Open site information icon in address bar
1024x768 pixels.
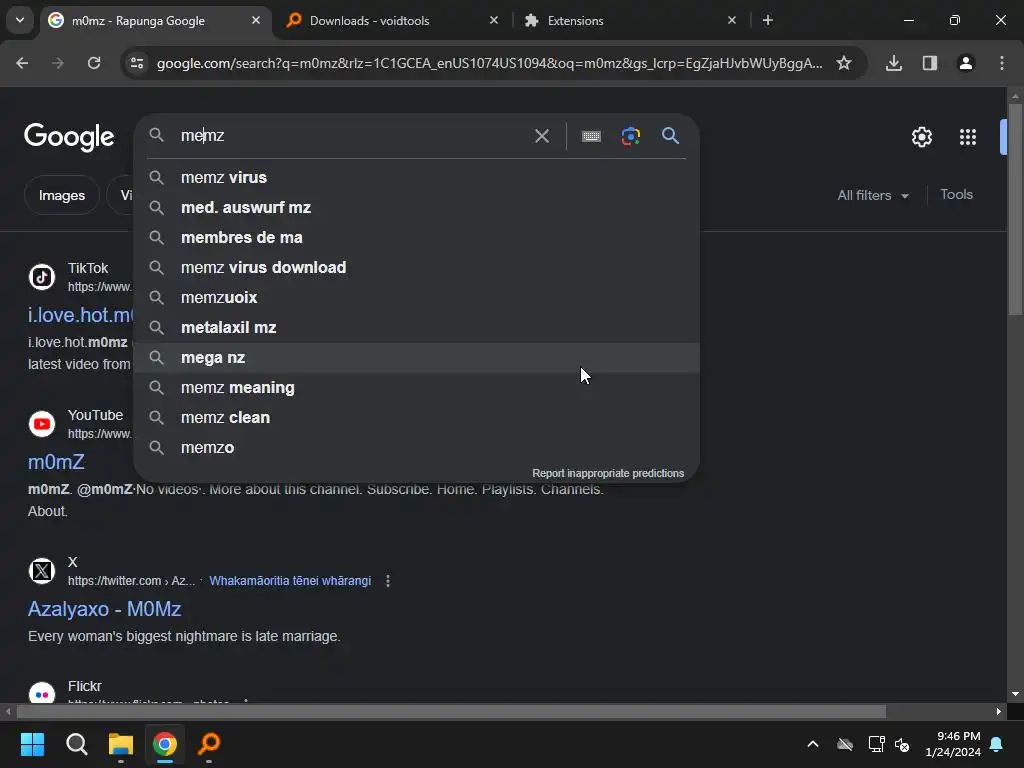(x=137, y=63)
